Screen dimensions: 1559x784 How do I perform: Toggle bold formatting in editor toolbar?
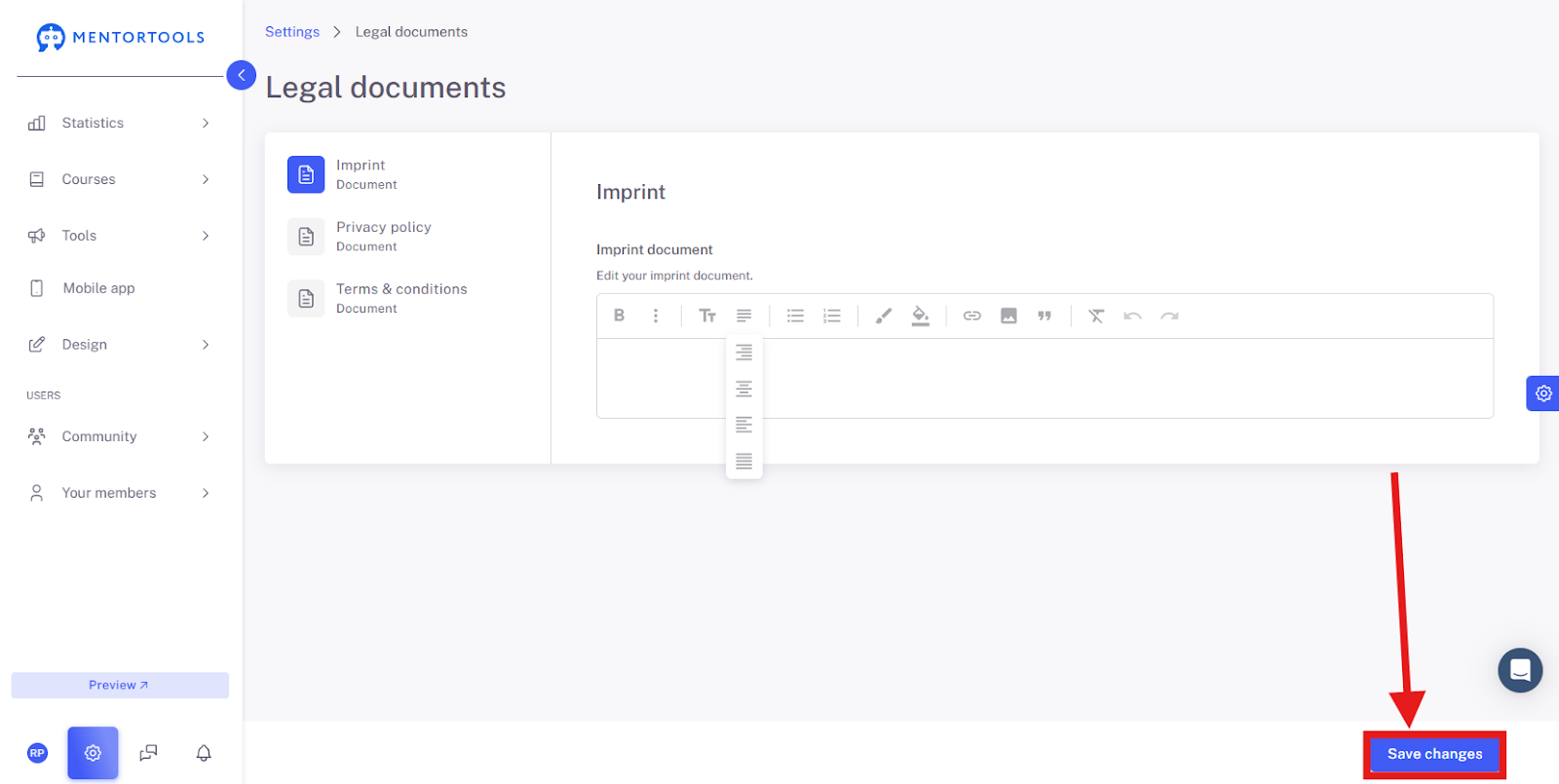click(619, 316)
